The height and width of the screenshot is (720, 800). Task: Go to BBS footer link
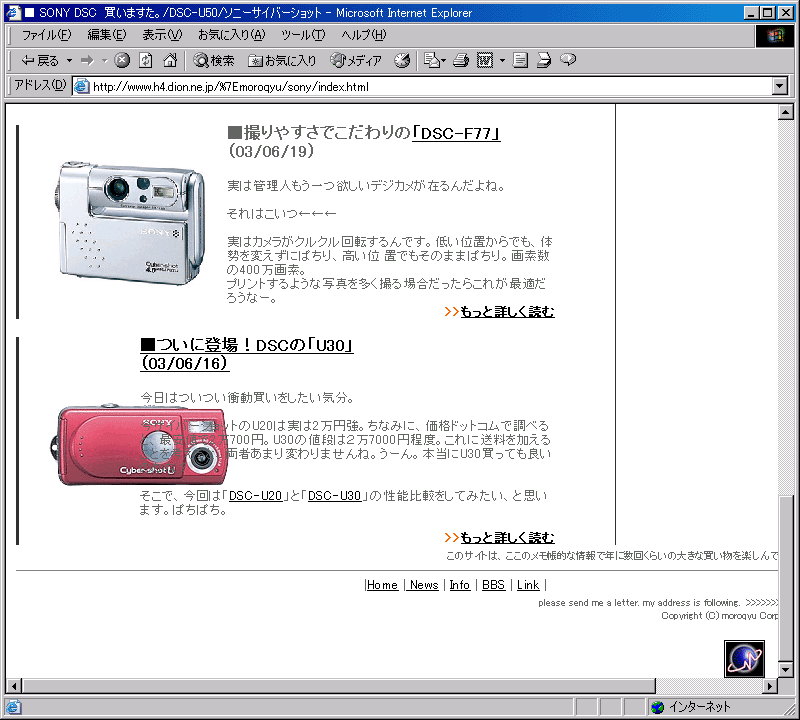(x=493, y=585)
